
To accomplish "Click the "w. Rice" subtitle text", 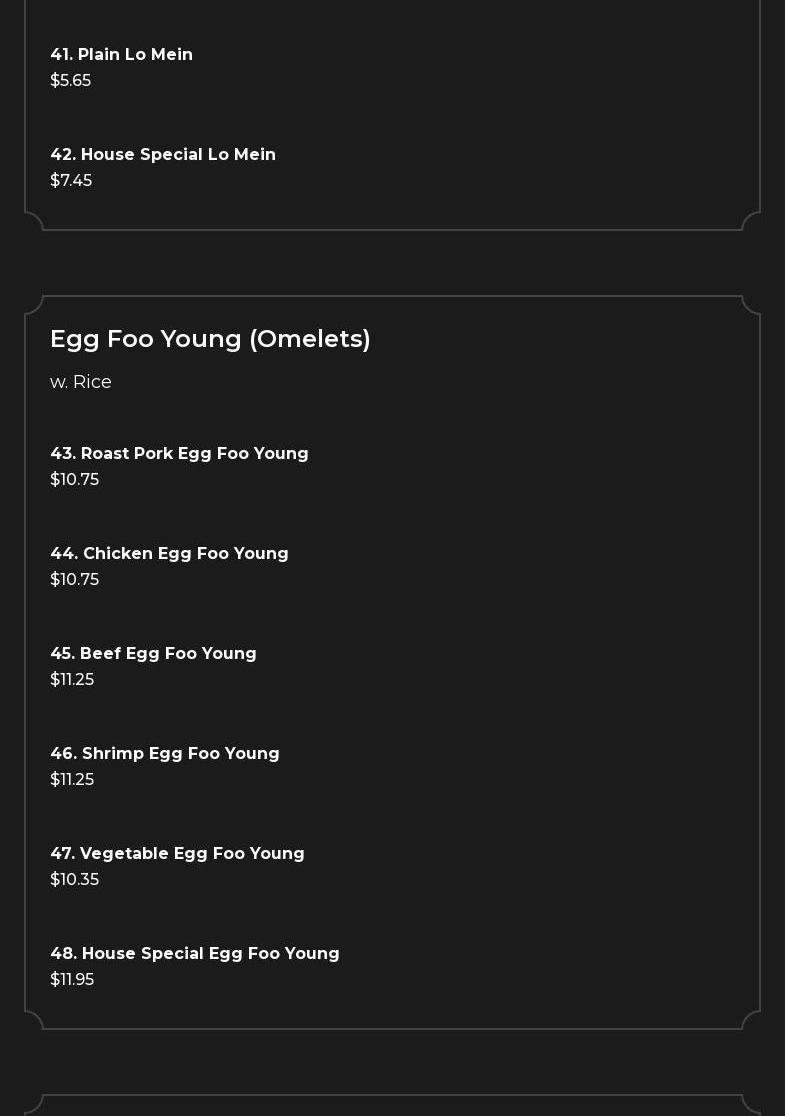I will click(81, 382).
